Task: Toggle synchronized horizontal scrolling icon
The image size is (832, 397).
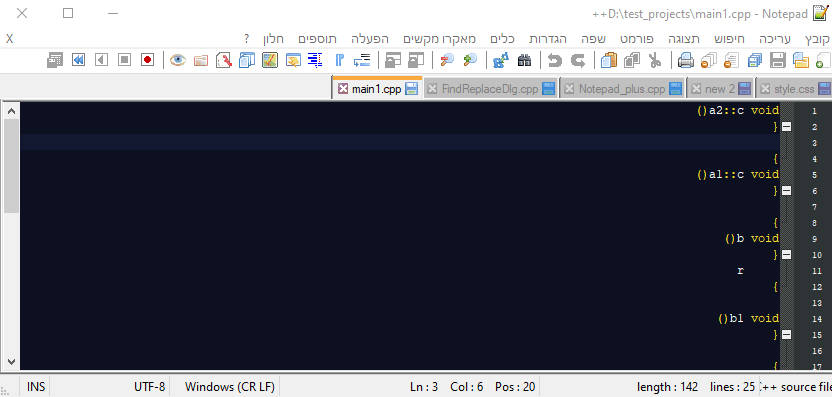Action: (393, 60)
